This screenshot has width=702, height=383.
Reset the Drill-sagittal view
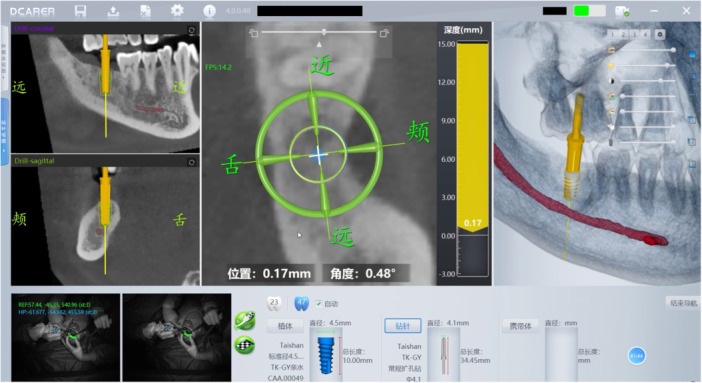(x=192, y=162)
